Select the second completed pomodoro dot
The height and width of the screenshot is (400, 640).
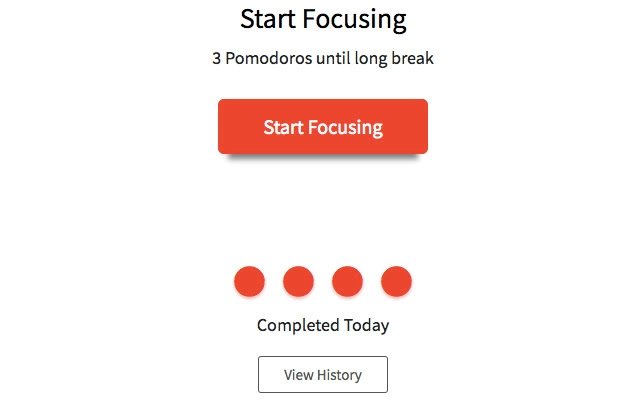pos(298,281)
